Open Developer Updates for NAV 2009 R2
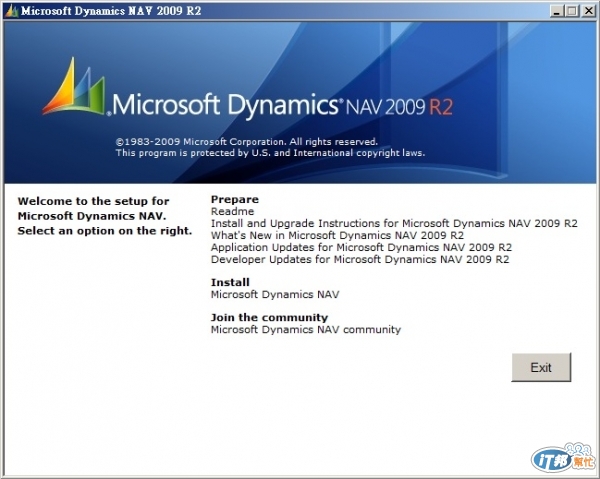This screenshot has width=600, height=479. [360, 259]
